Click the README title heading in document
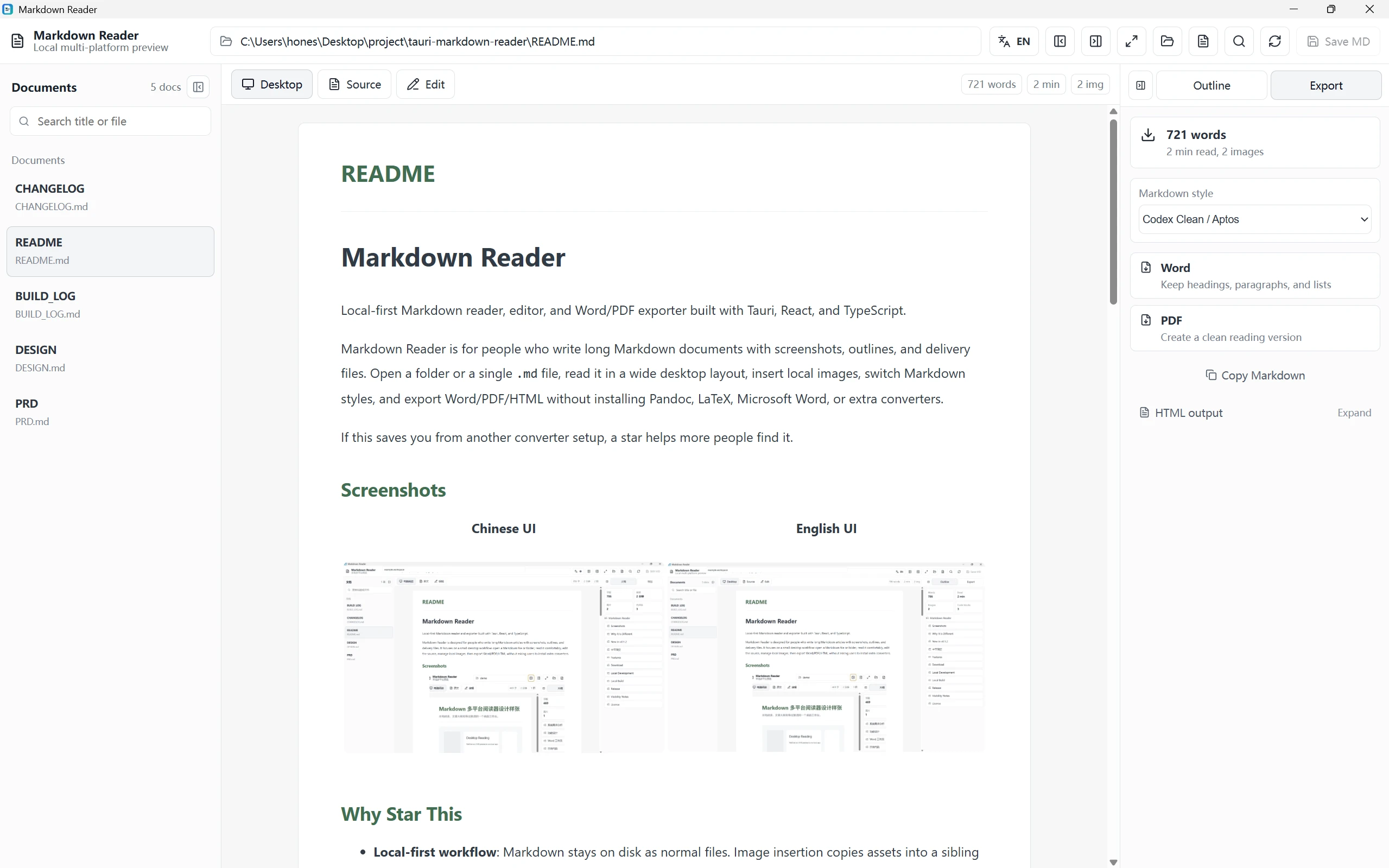1389x868 pixels. [x=388, y=174]
